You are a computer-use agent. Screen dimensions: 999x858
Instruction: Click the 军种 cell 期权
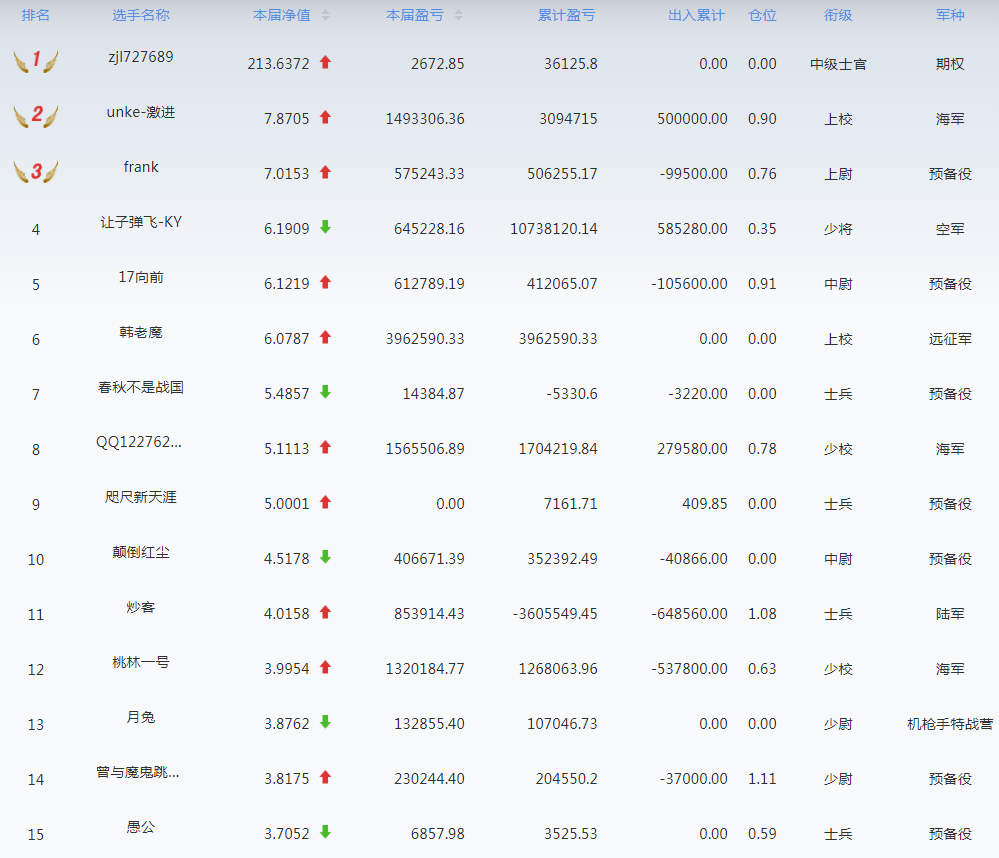click(x=950, y=64)
